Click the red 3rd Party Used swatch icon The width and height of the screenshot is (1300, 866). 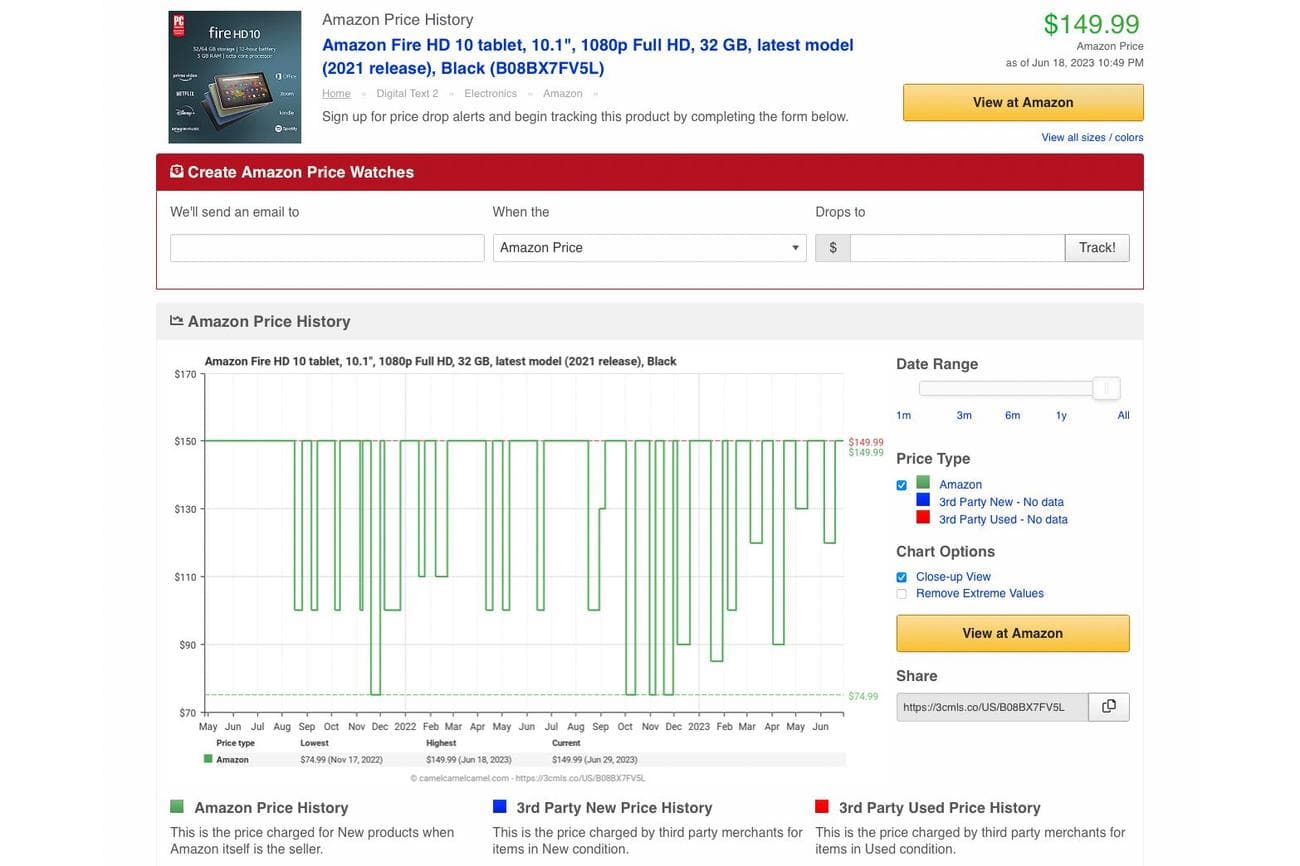tap(925, 518)
